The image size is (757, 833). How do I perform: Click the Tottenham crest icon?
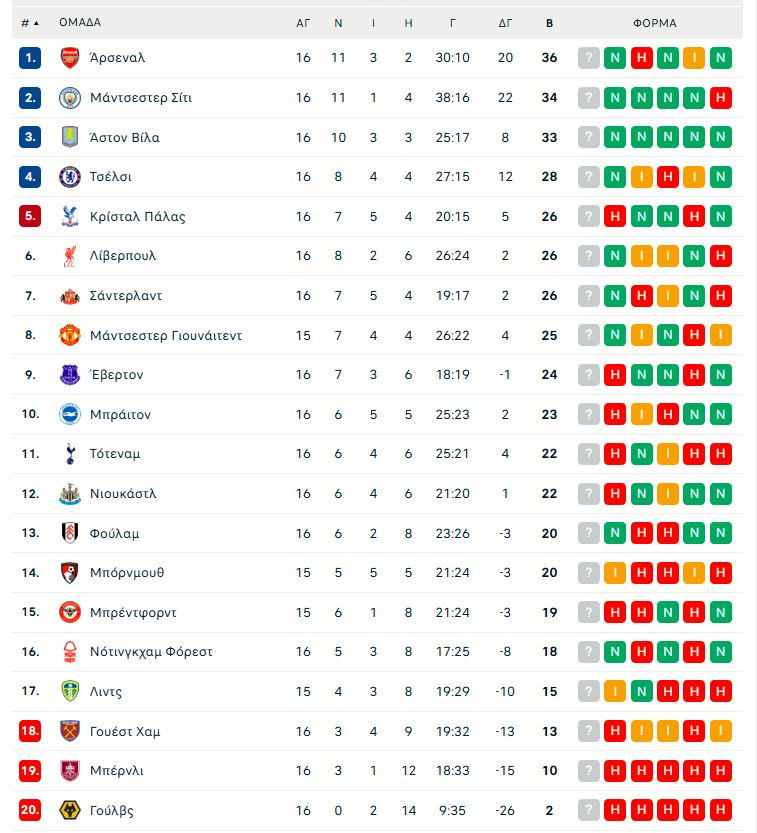click(x=69, y=454)
